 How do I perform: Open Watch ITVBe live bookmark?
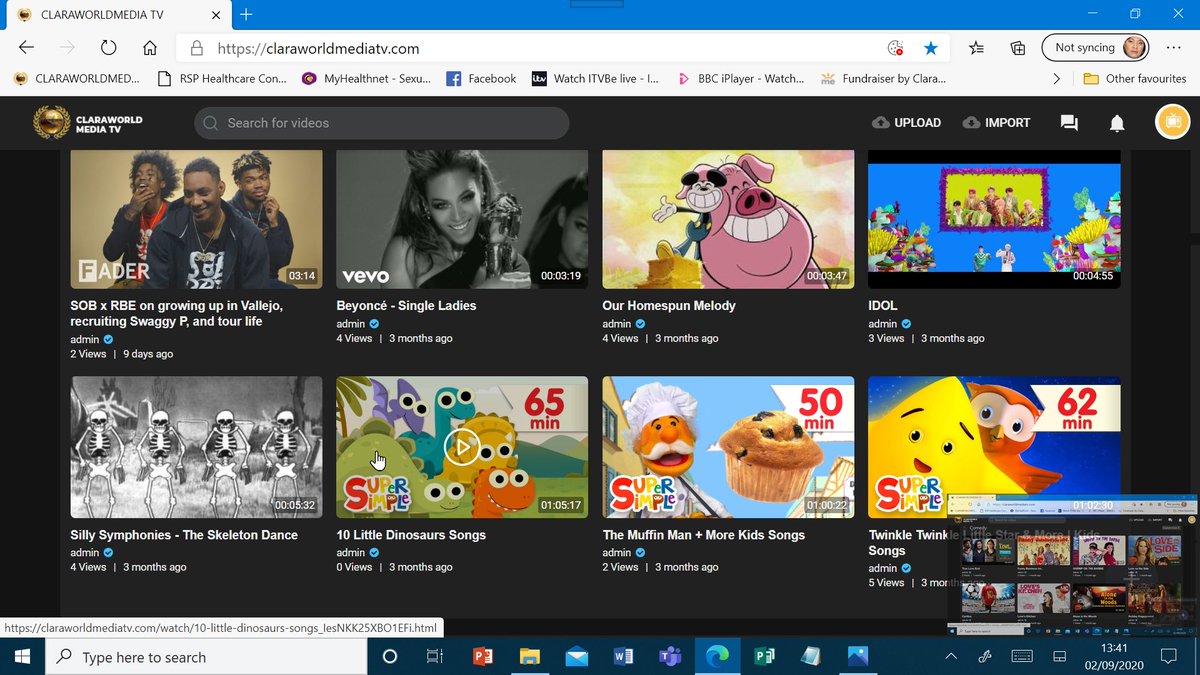595,78
